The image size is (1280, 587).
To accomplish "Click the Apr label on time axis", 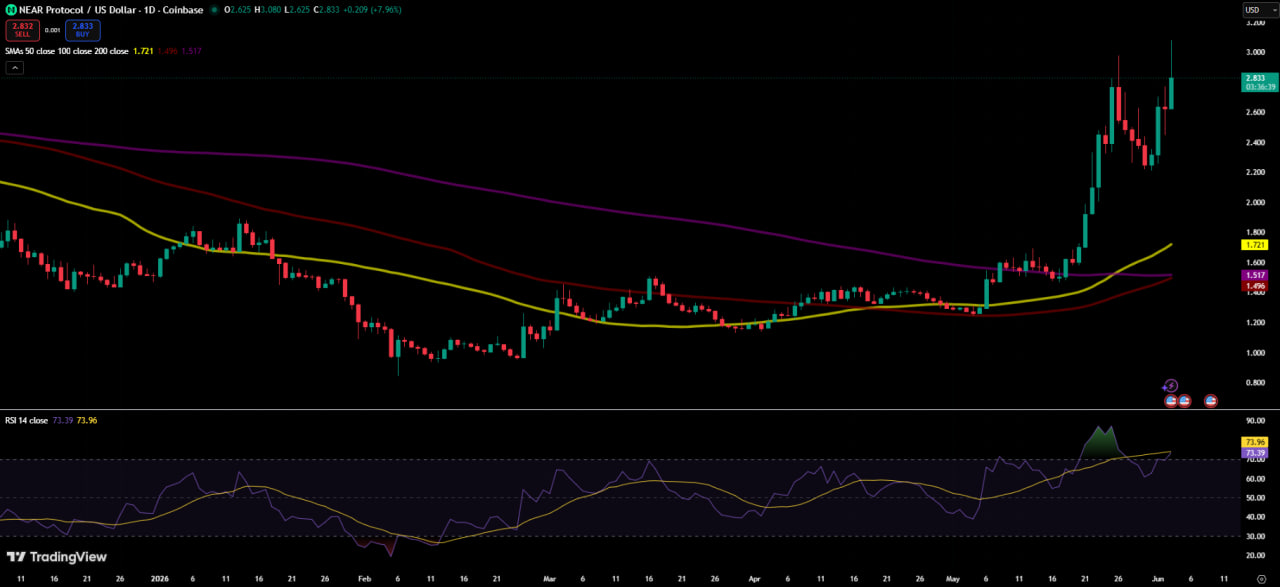I will click(755, 579).
